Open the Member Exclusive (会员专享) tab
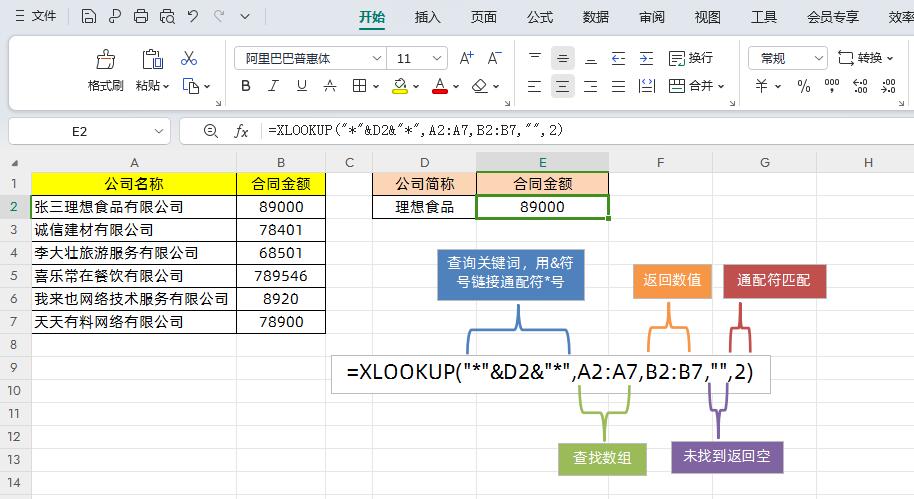This screenshot has width=914, height=499. tap(832, 17)
